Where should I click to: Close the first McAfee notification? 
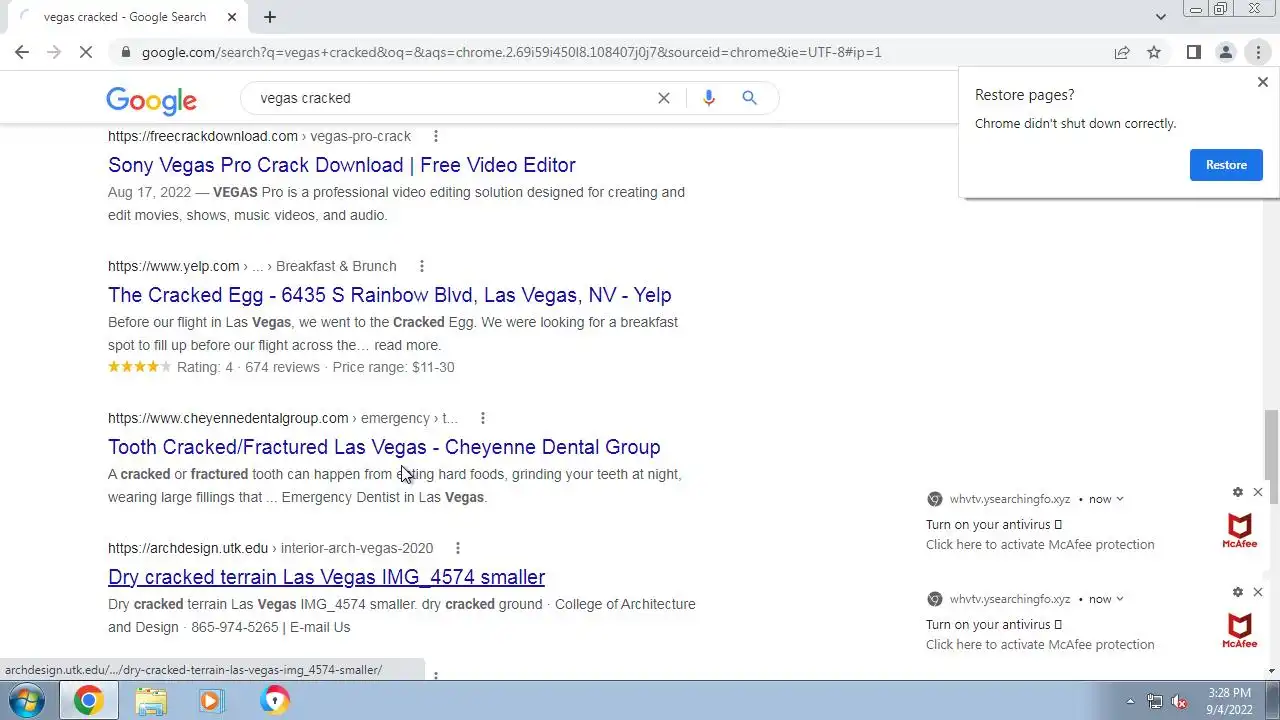[x=1258, y=492]
